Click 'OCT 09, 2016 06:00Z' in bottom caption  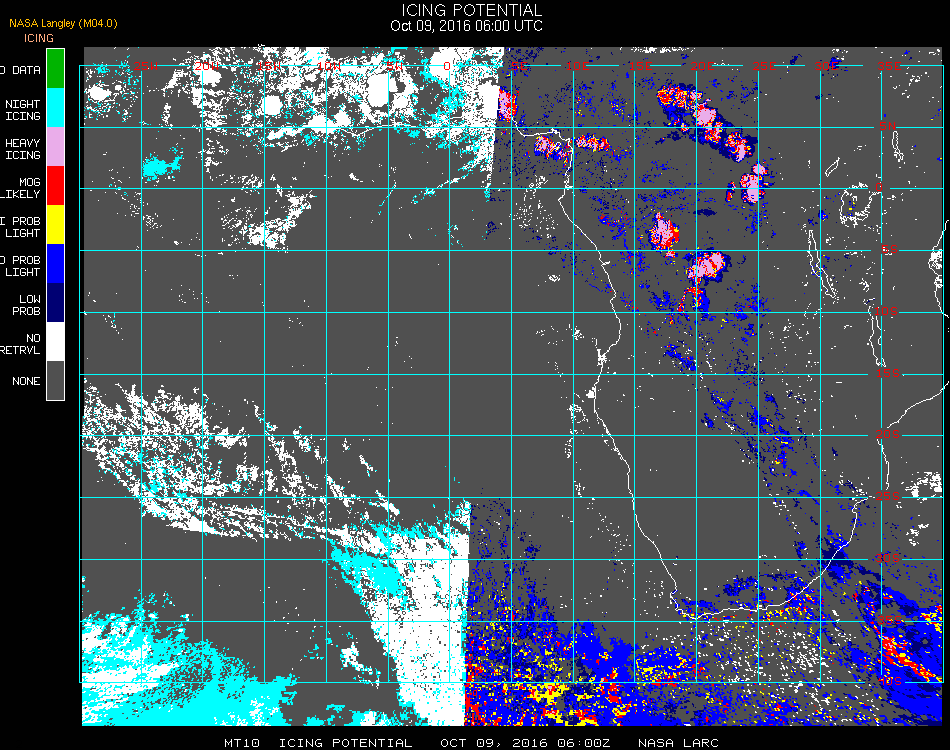(x=525, y=743)
